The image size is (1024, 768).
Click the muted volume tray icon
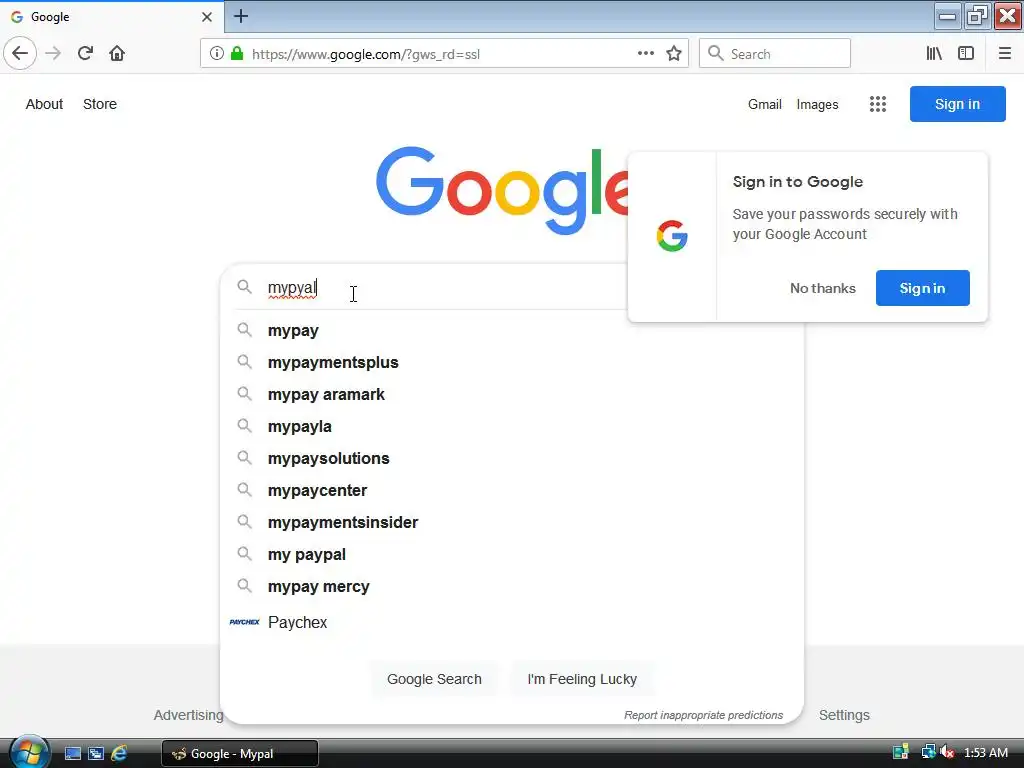pyautogui.click(x=947, y=752)
